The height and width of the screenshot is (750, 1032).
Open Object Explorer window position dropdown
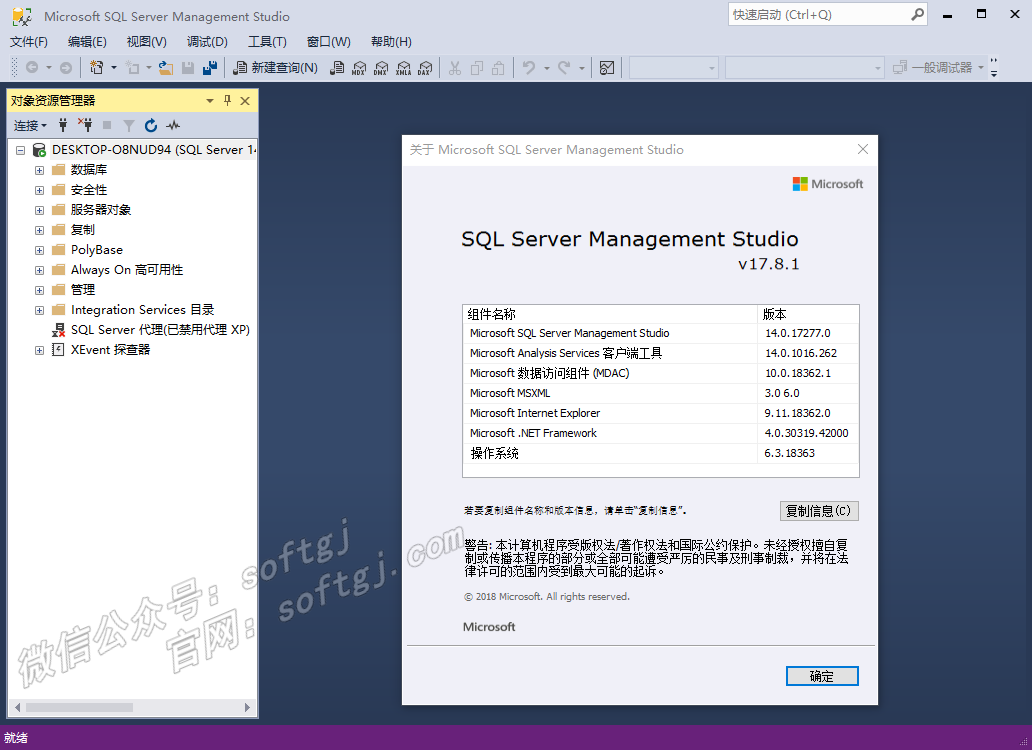pyautogui.click(x=210, y=101)
